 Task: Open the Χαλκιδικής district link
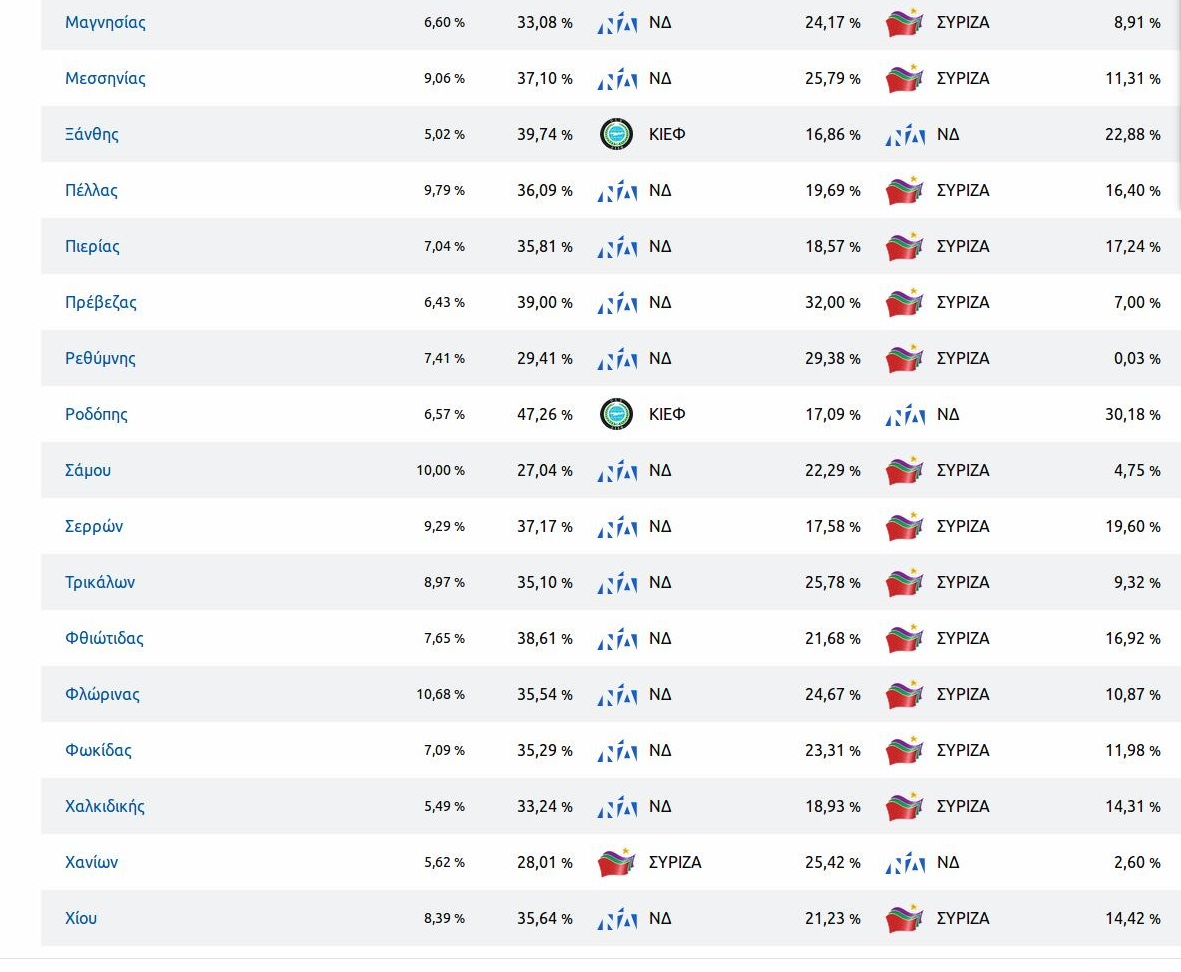(x=105, y=806)
